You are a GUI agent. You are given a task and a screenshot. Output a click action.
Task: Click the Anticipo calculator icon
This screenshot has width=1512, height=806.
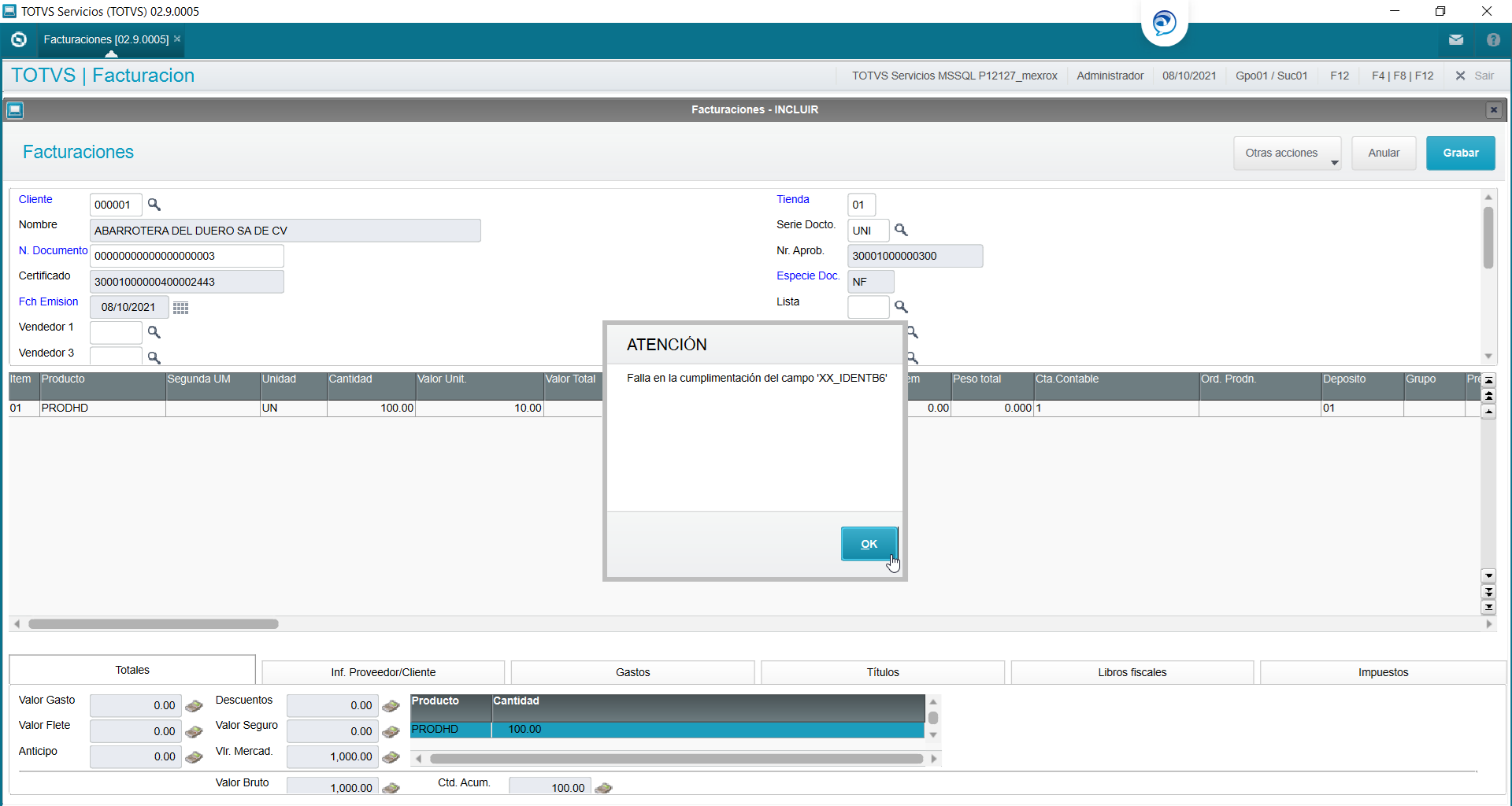point(194,757)
